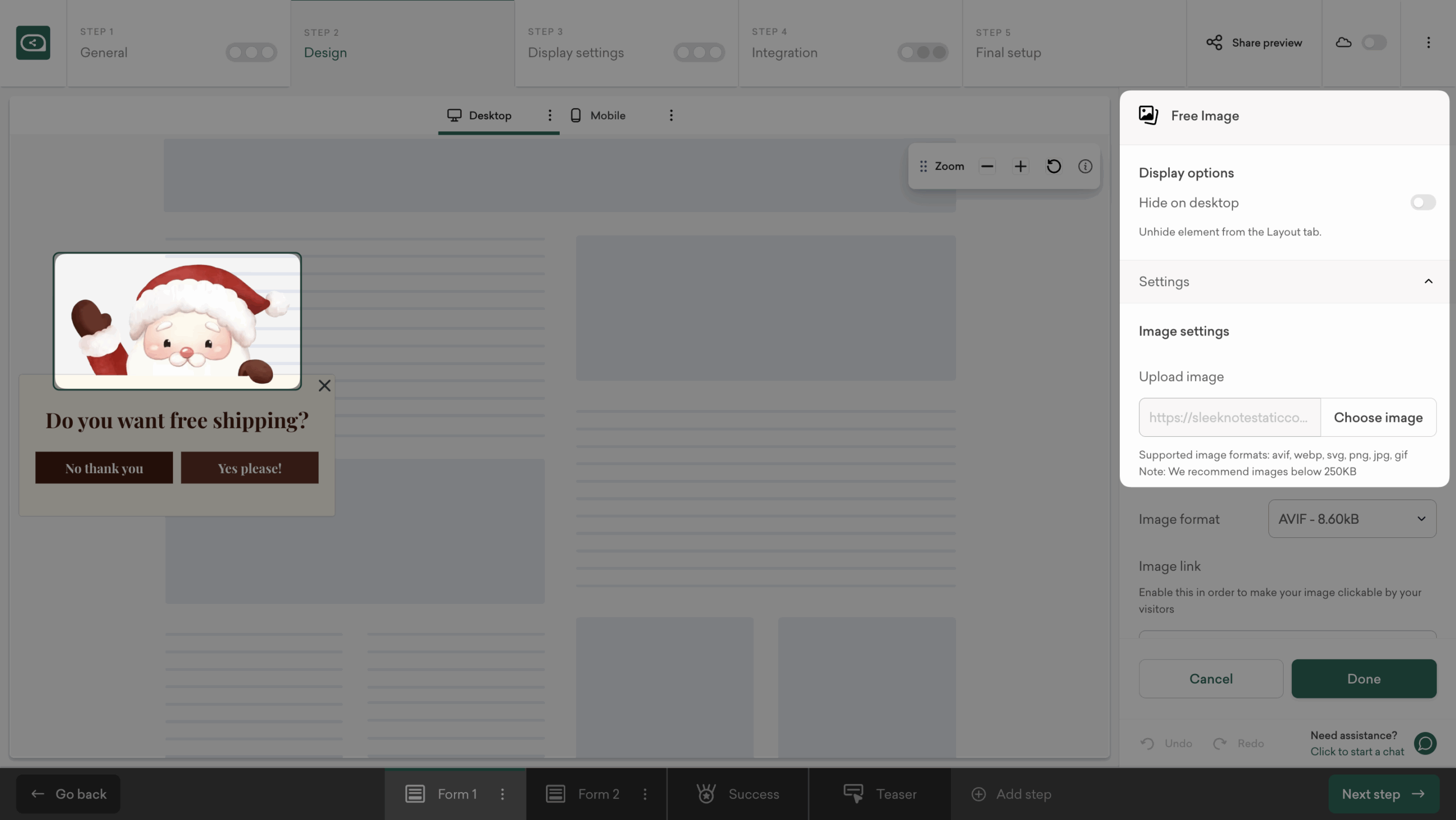Open Form 1 options menu

[x=502, y=794]
